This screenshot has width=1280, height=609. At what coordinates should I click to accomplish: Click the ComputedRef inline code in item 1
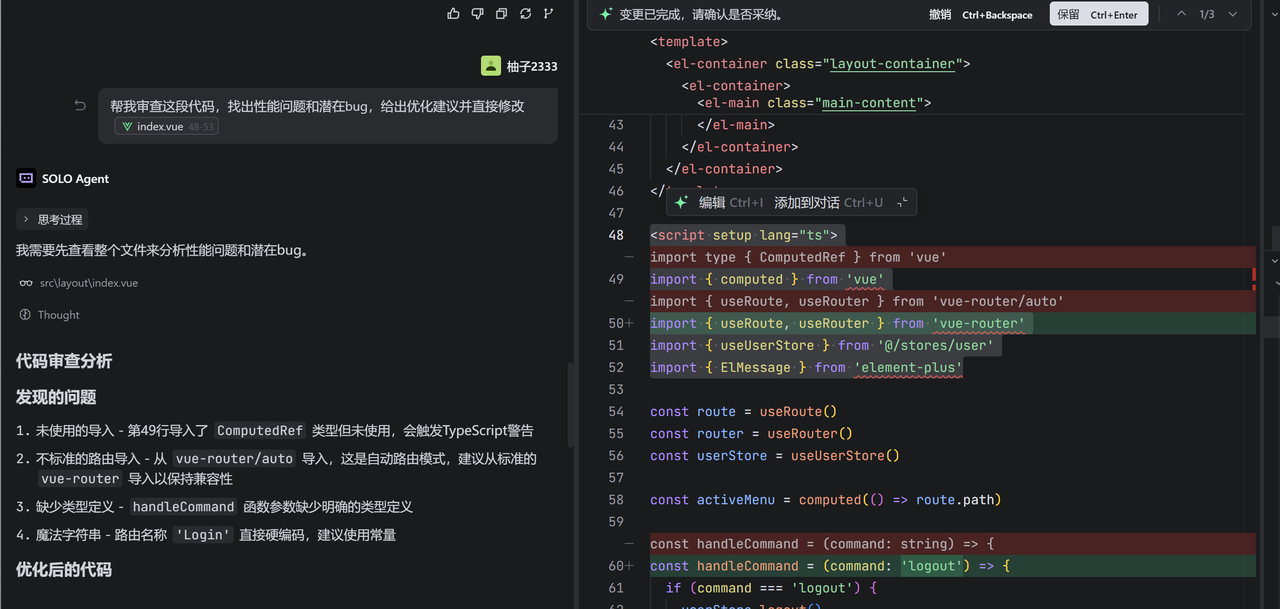[260, 431]
